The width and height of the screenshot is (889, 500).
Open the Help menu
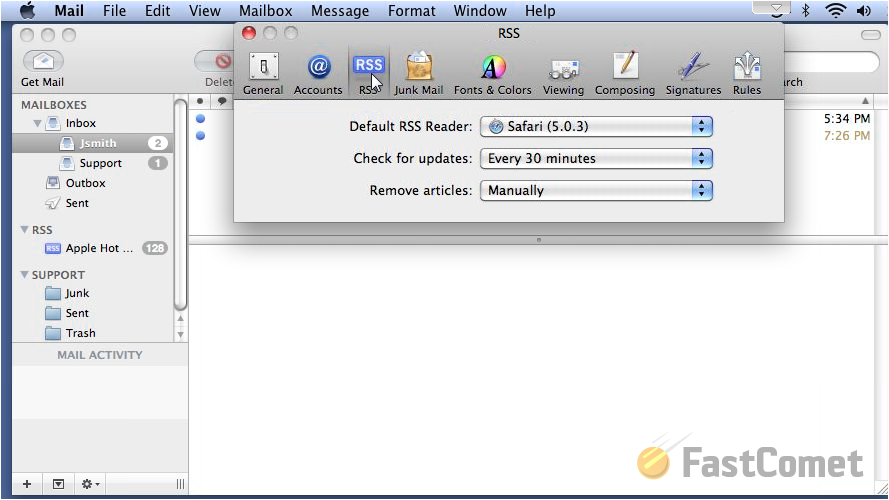(540, 10)
